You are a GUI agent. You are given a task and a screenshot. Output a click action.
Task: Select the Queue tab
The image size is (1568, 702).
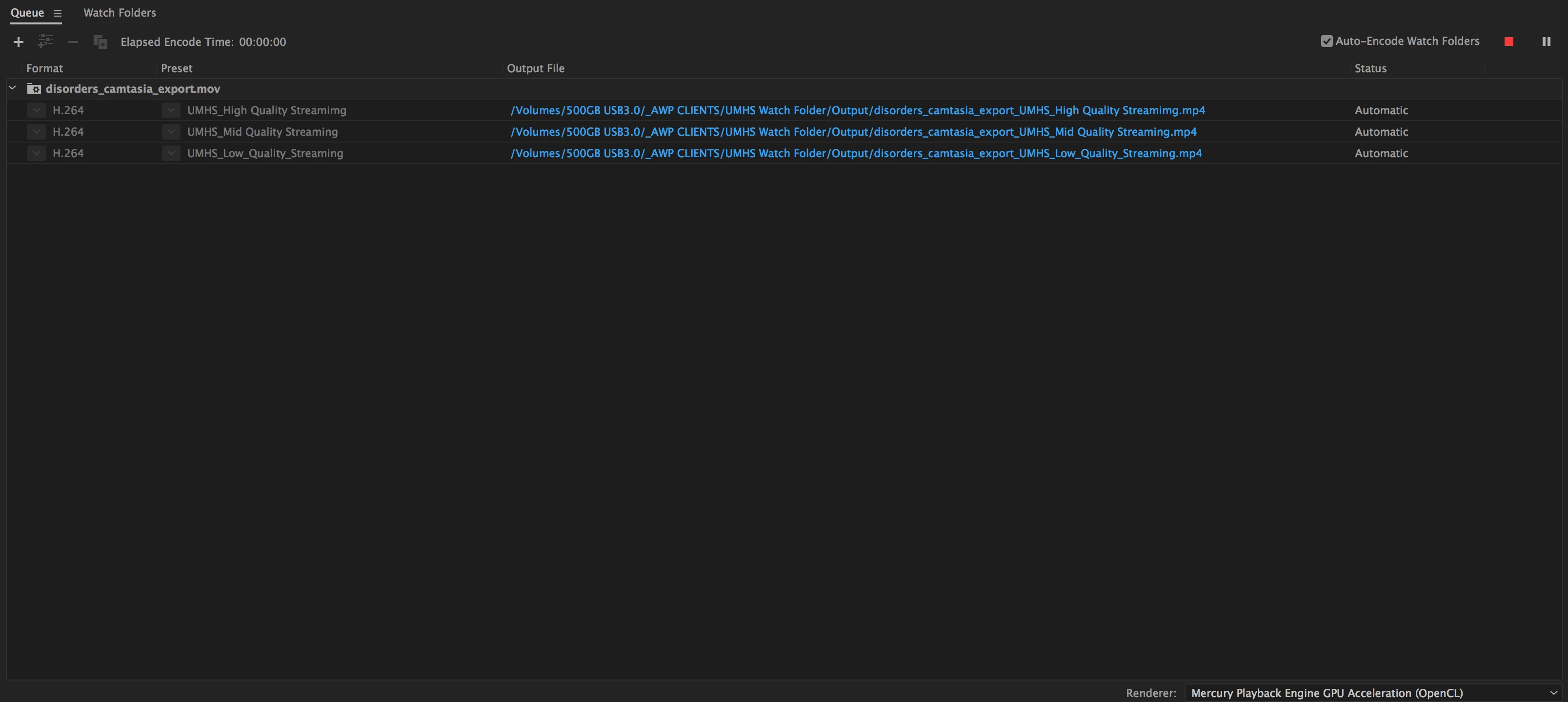point(27,13)
